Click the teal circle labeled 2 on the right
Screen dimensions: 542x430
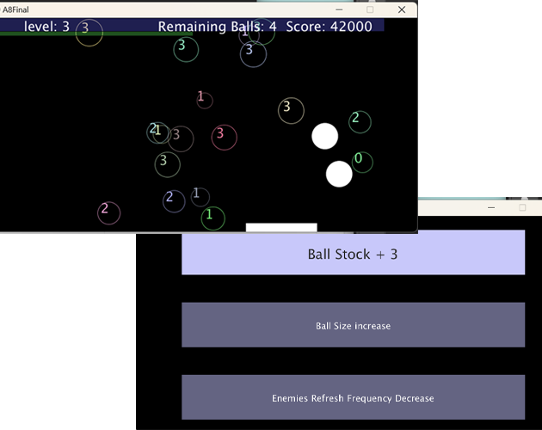(x=360, y=122)
